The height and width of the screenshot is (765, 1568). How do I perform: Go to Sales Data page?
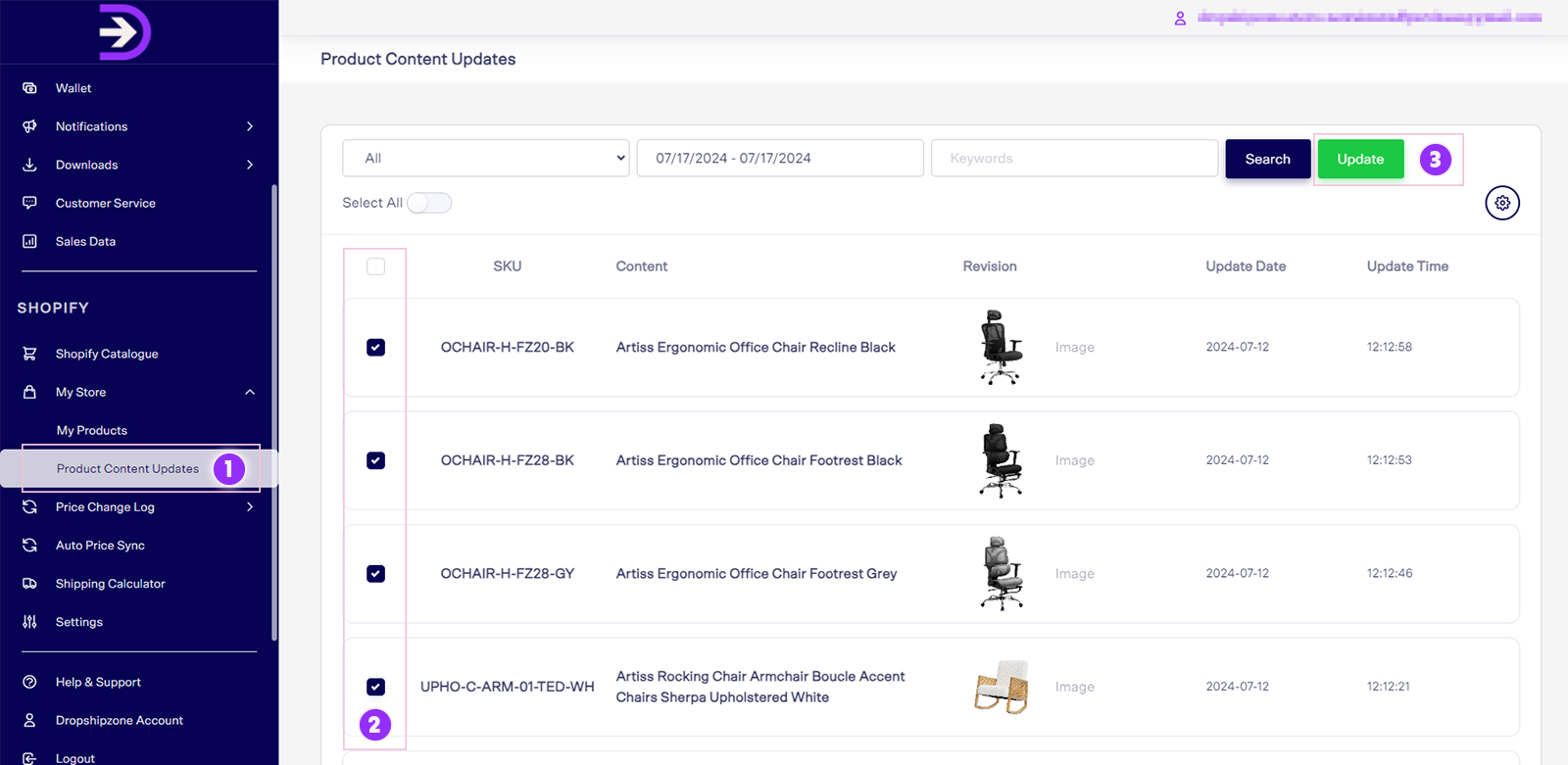(x=85, y=241)
